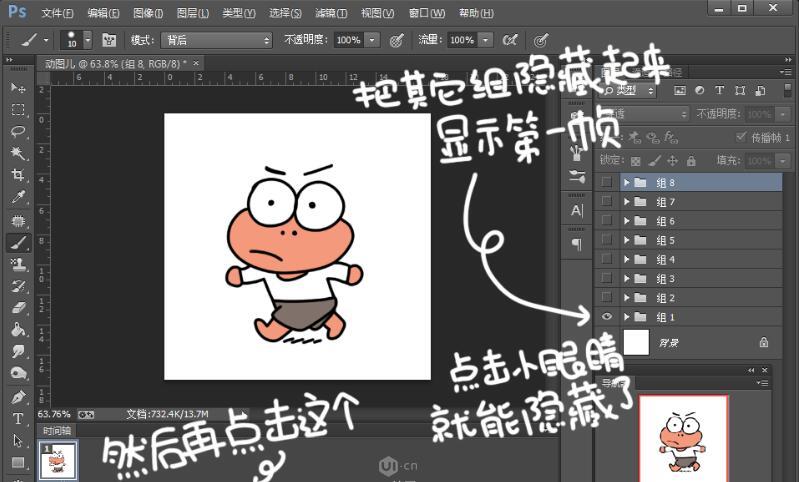Select the Smudge tool
The width and height of the screenshot is (799, 482).
pos(18,352)
